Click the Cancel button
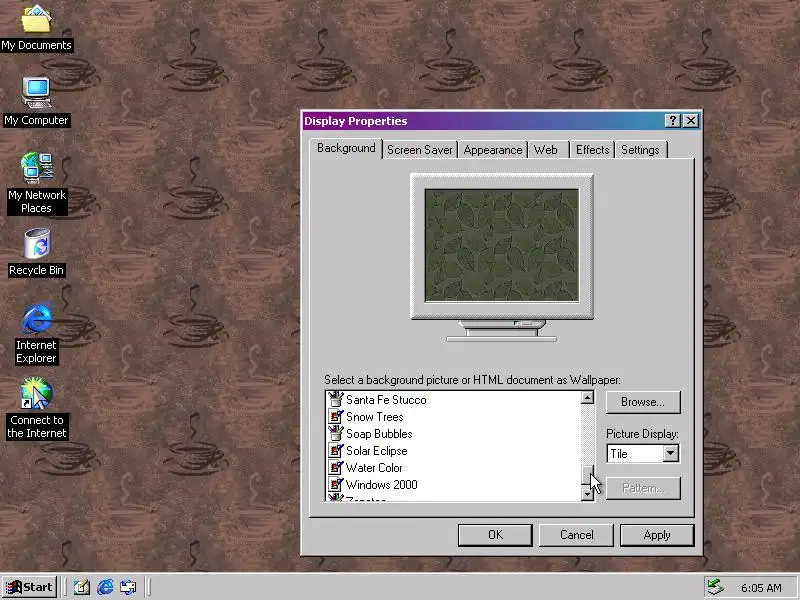Screen dimensions: 800x600 576,535
